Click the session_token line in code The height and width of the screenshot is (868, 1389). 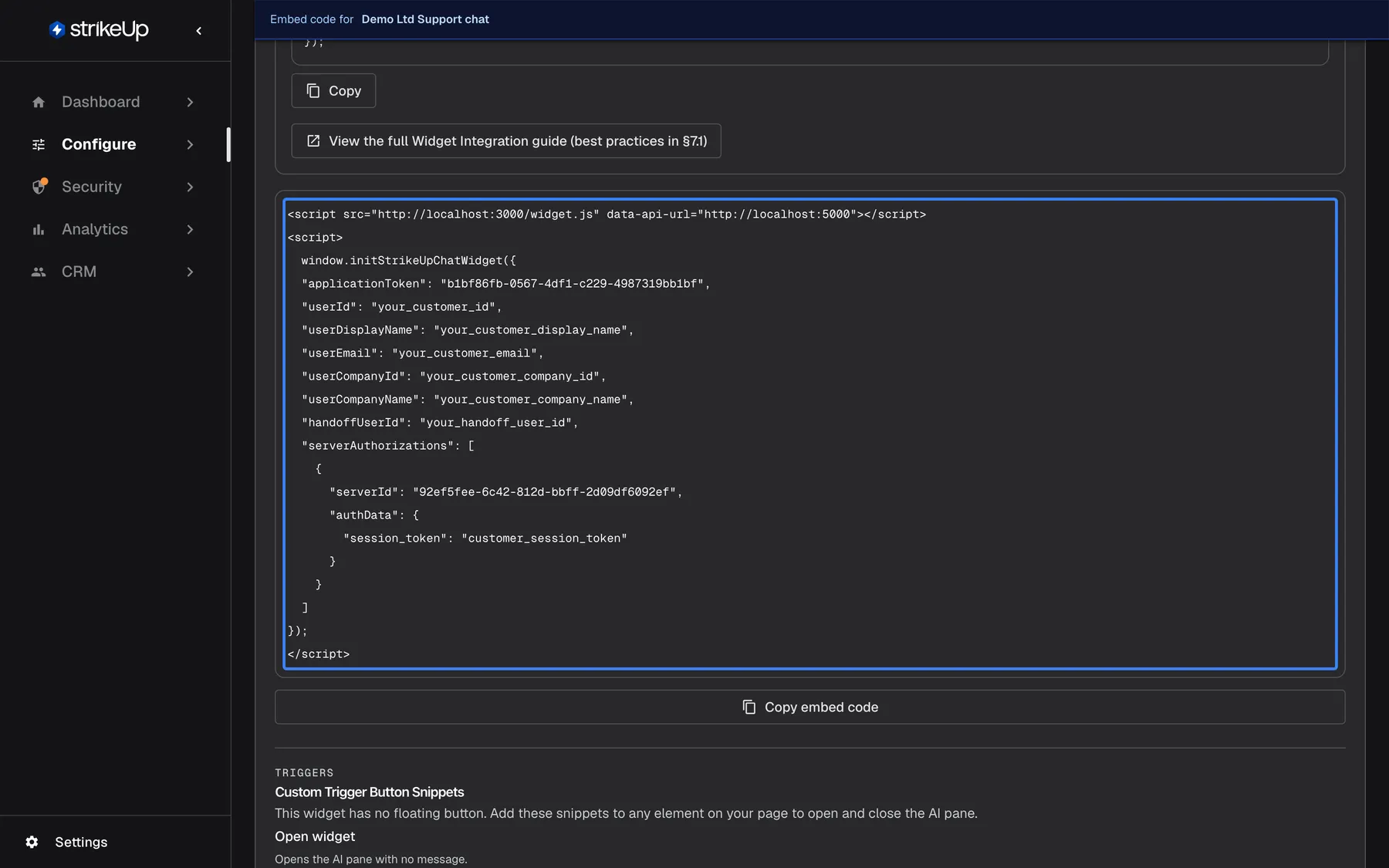(x=485, y=539)
